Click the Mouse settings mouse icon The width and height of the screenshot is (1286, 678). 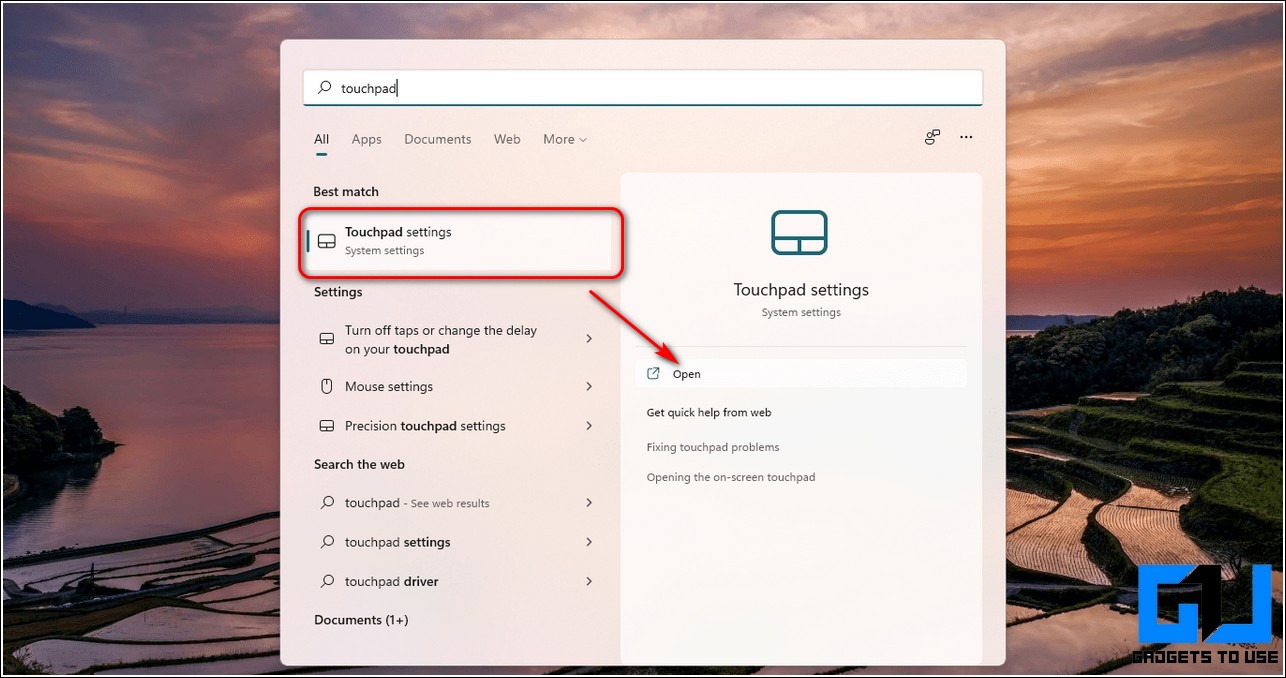coord(326,387)
